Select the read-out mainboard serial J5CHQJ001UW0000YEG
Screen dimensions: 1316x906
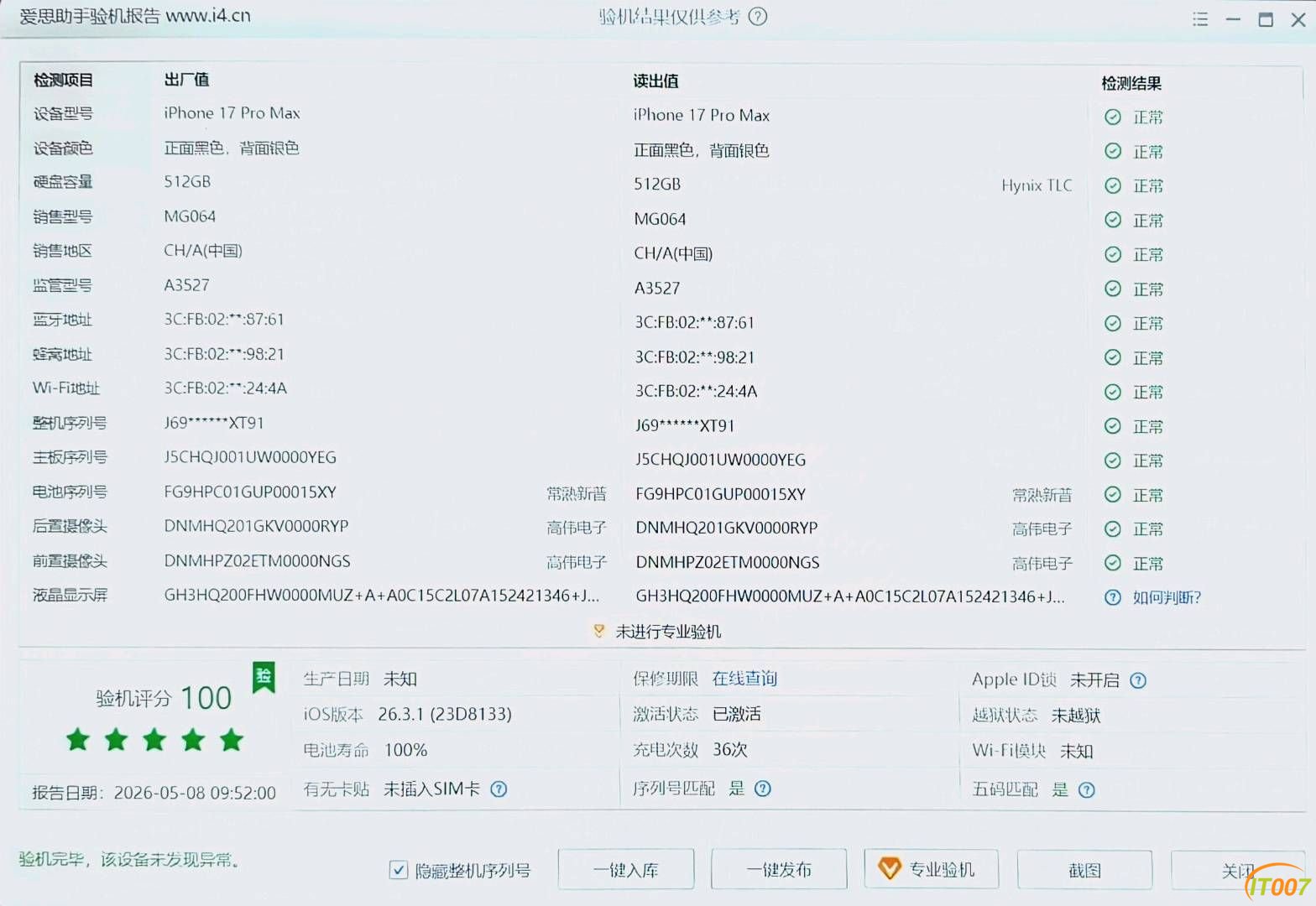coord(720,460)
